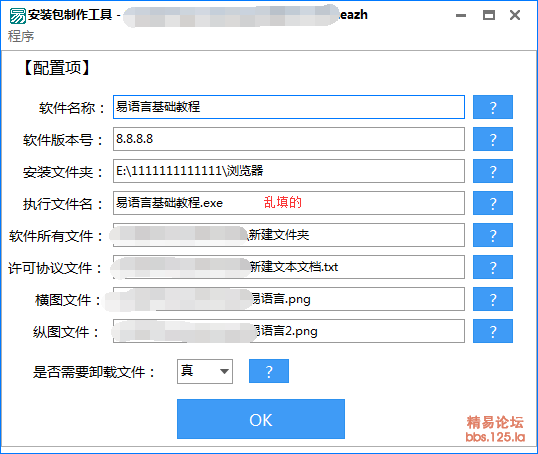Viewport: 538px width, 454px height.
Task: Show the help tip for 安装文件夹
Action: coord(493,171)
